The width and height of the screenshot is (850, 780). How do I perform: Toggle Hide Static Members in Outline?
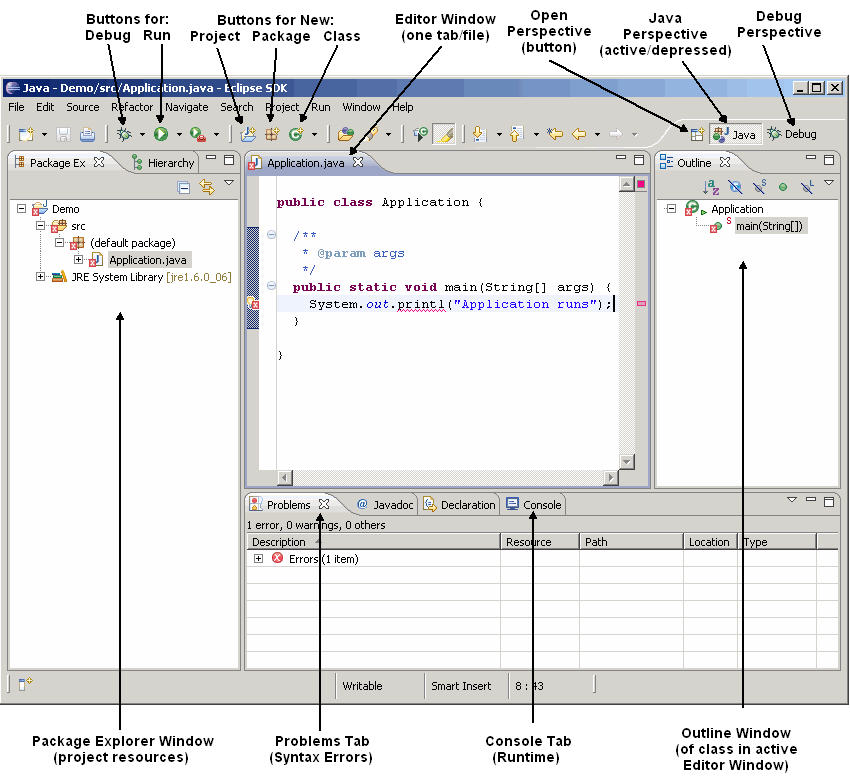coord(759,185)
